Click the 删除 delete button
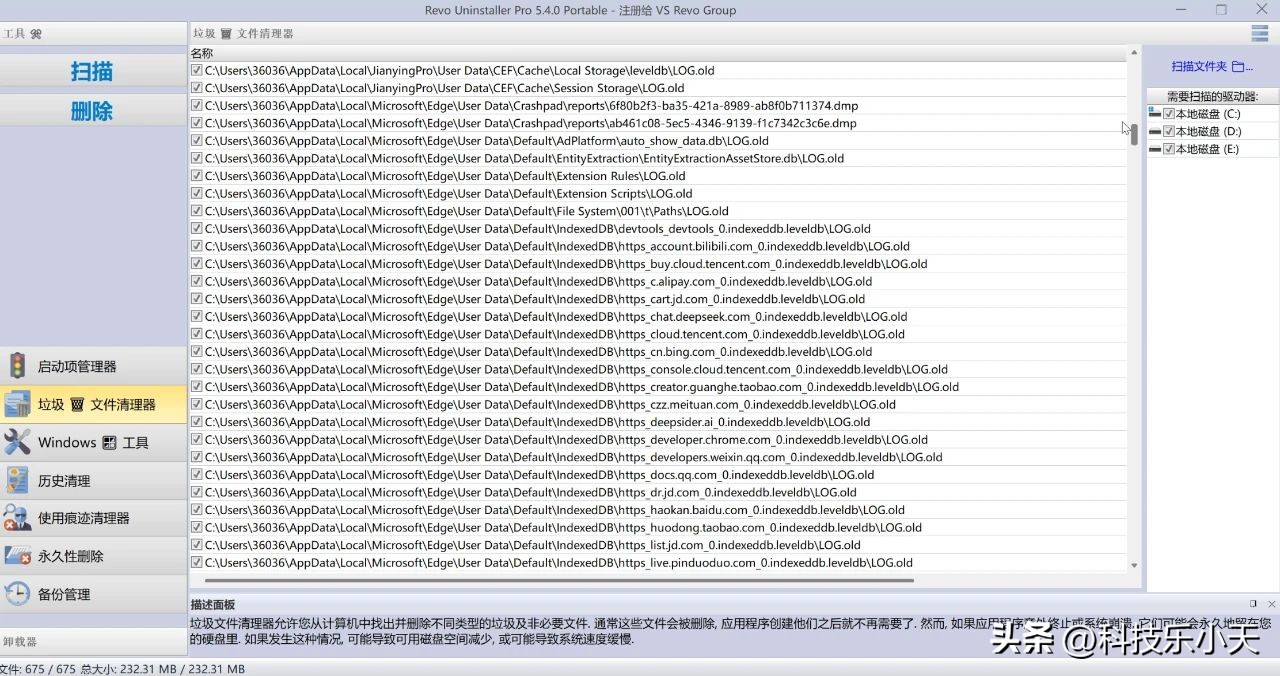1280x676 pixels. click(x=91, y=111)
